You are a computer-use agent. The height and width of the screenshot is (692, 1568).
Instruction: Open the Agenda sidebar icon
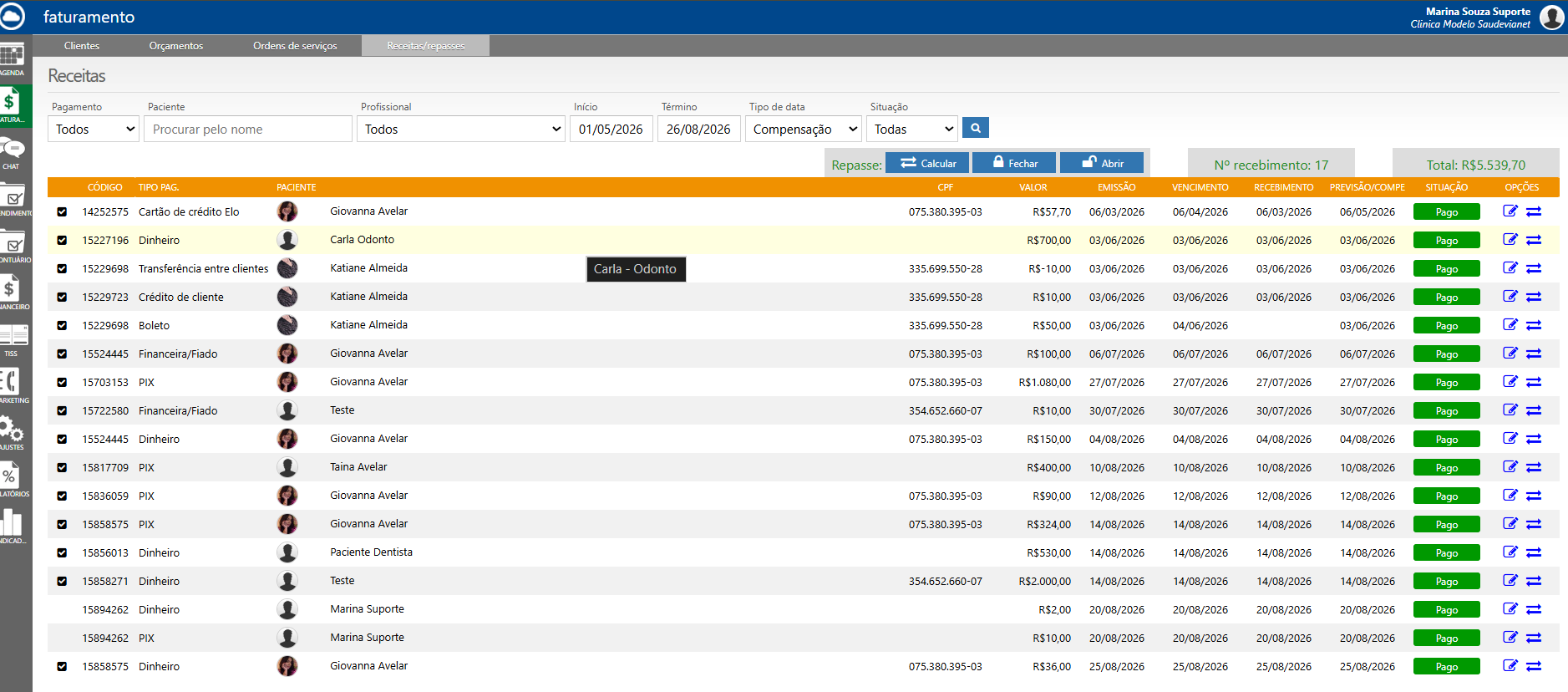13,59
